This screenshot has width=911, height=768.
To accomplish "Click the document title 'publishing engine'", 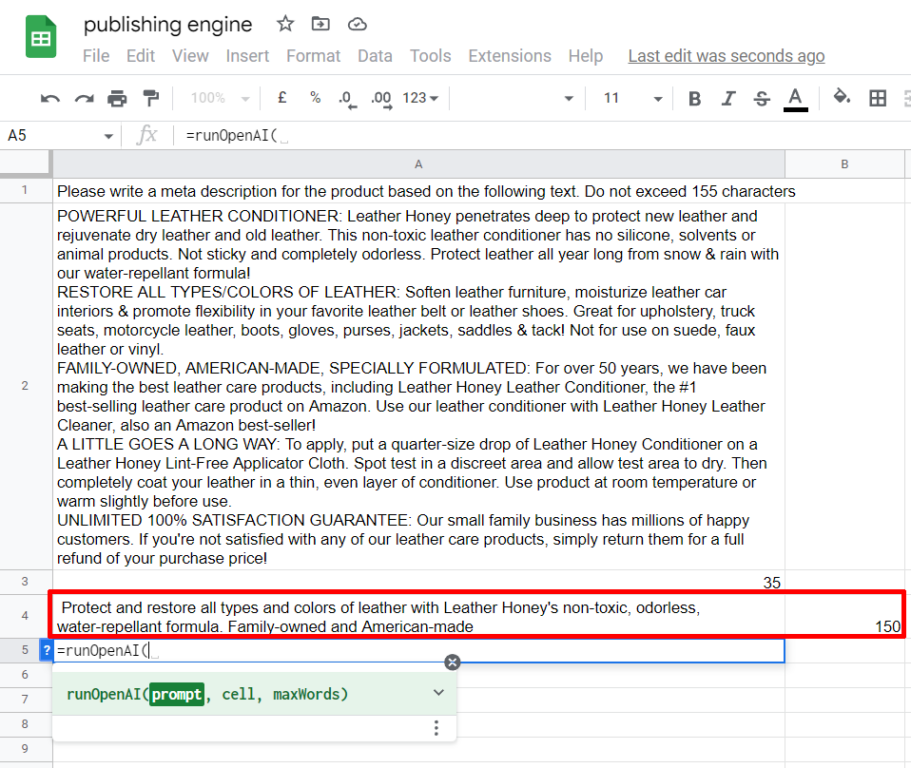I will point(168,24).
